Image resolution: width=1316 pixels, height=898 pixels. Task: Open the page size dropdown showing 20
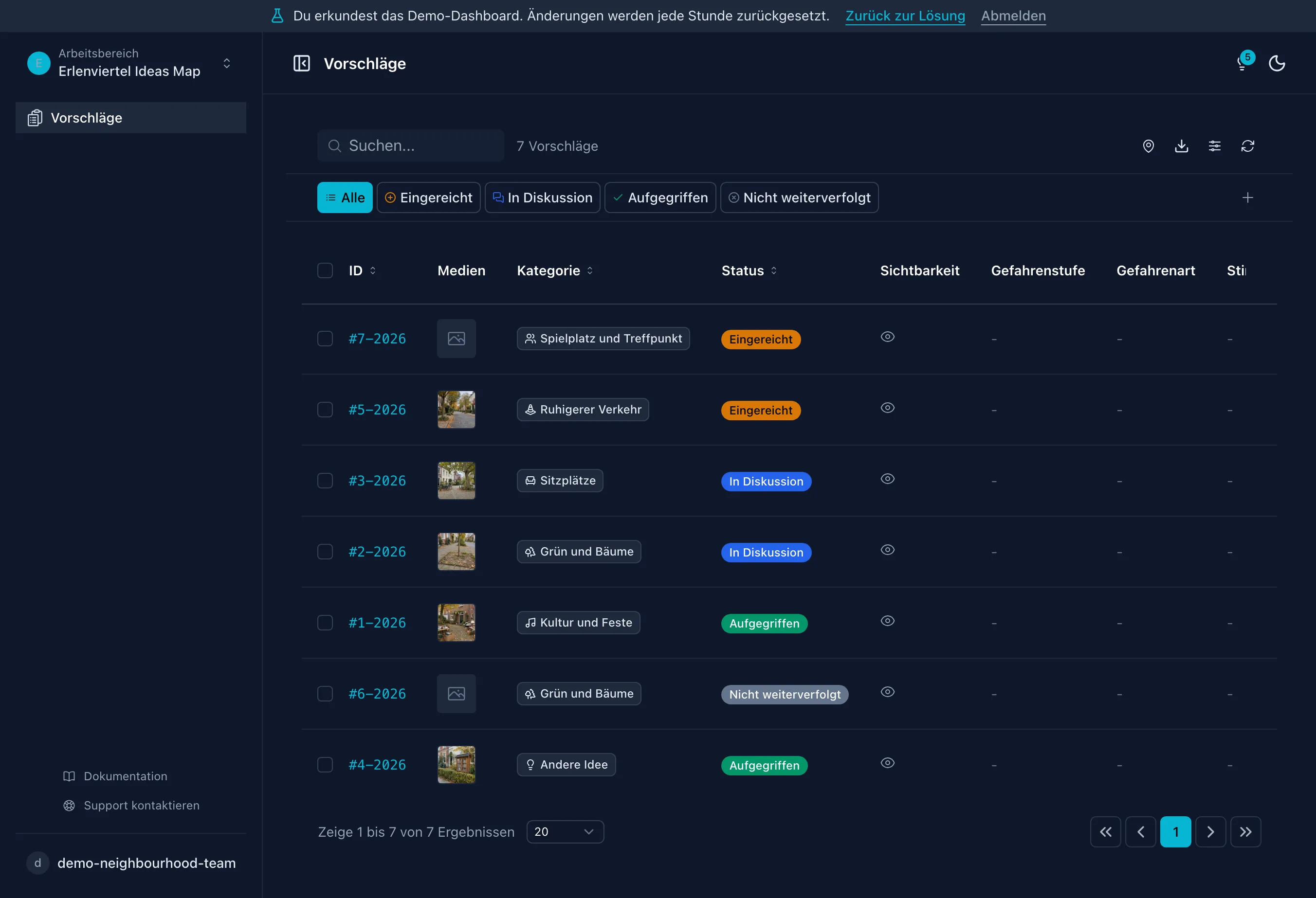(x=565, y=832)
